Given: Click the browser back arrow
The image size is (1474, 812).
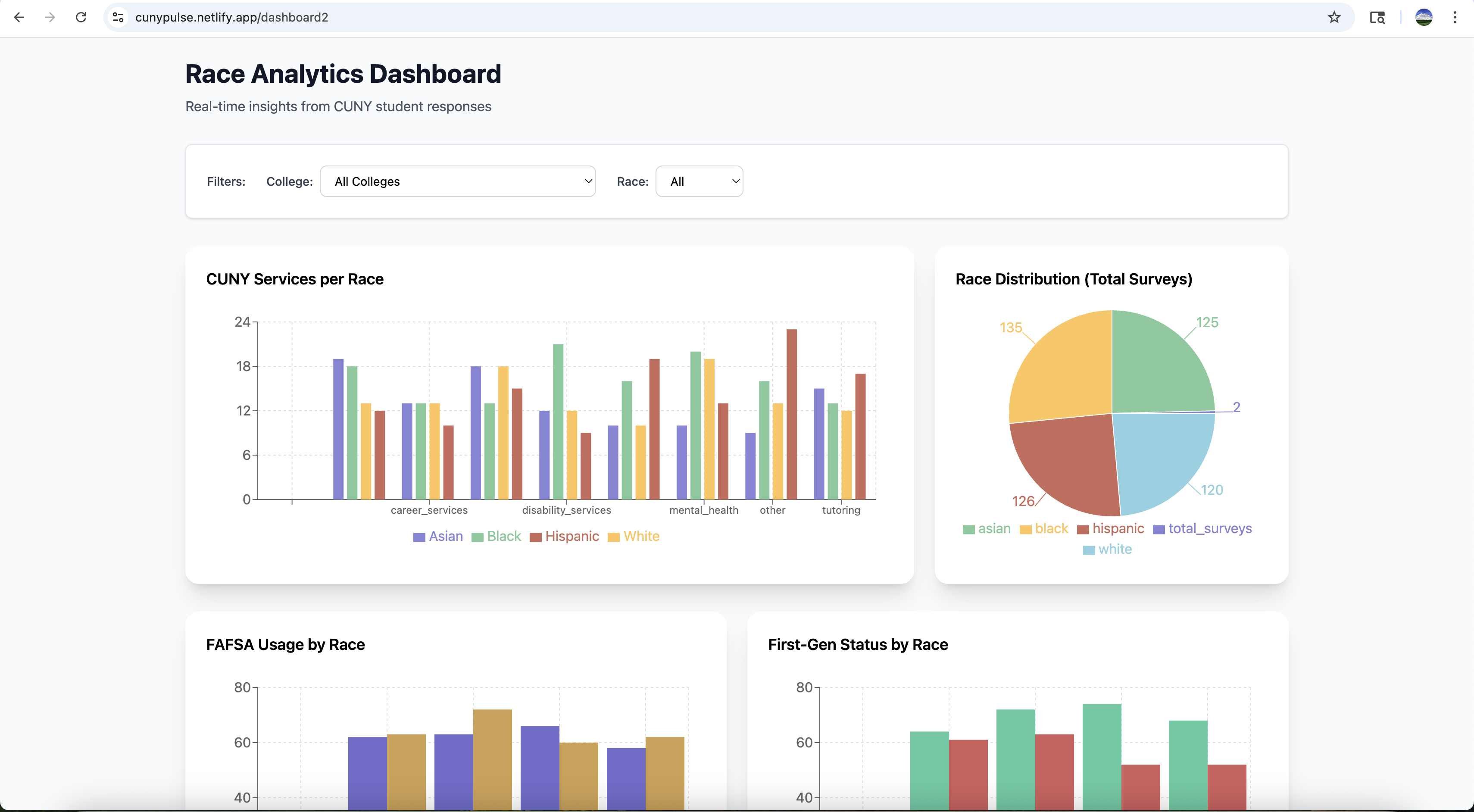Looking at the screenshot, I should (x=19, y=17).
